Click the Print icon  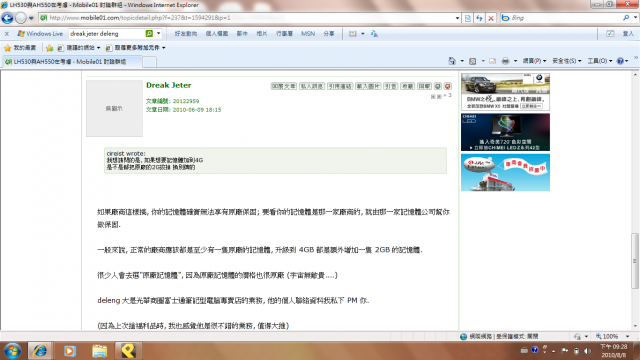(x=505, y=61)
